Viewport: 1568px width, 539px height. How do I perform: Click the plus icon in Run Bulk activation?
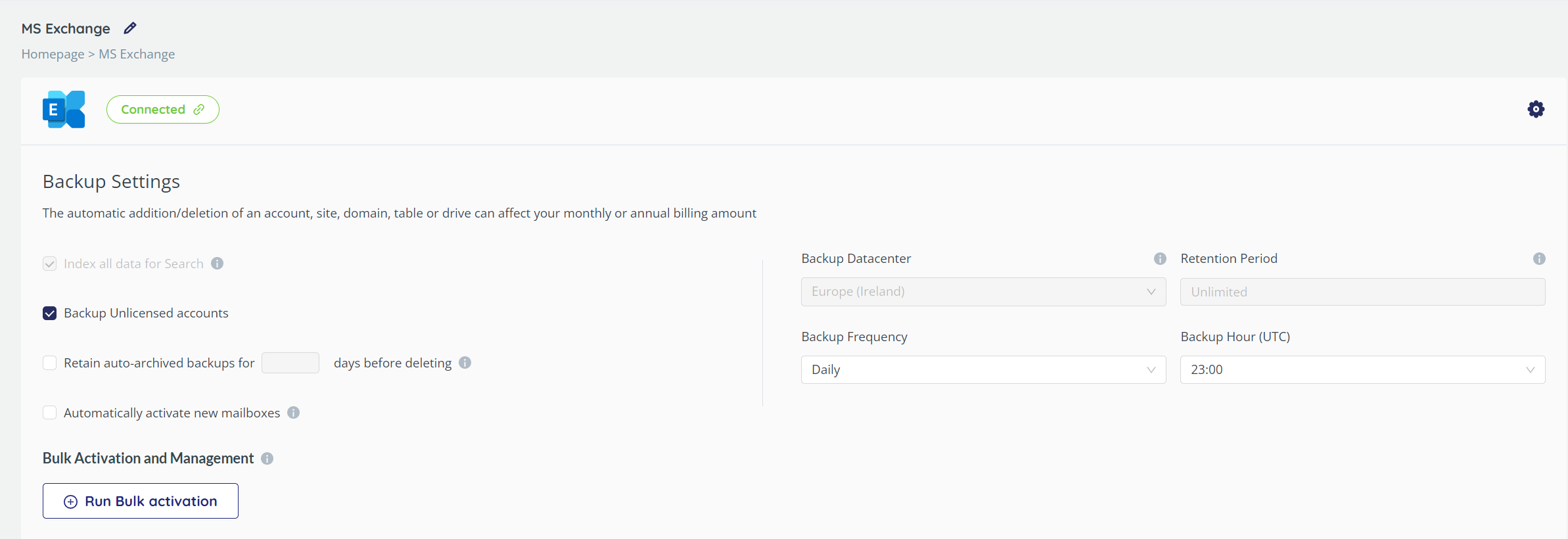click(x=70, y=502)
